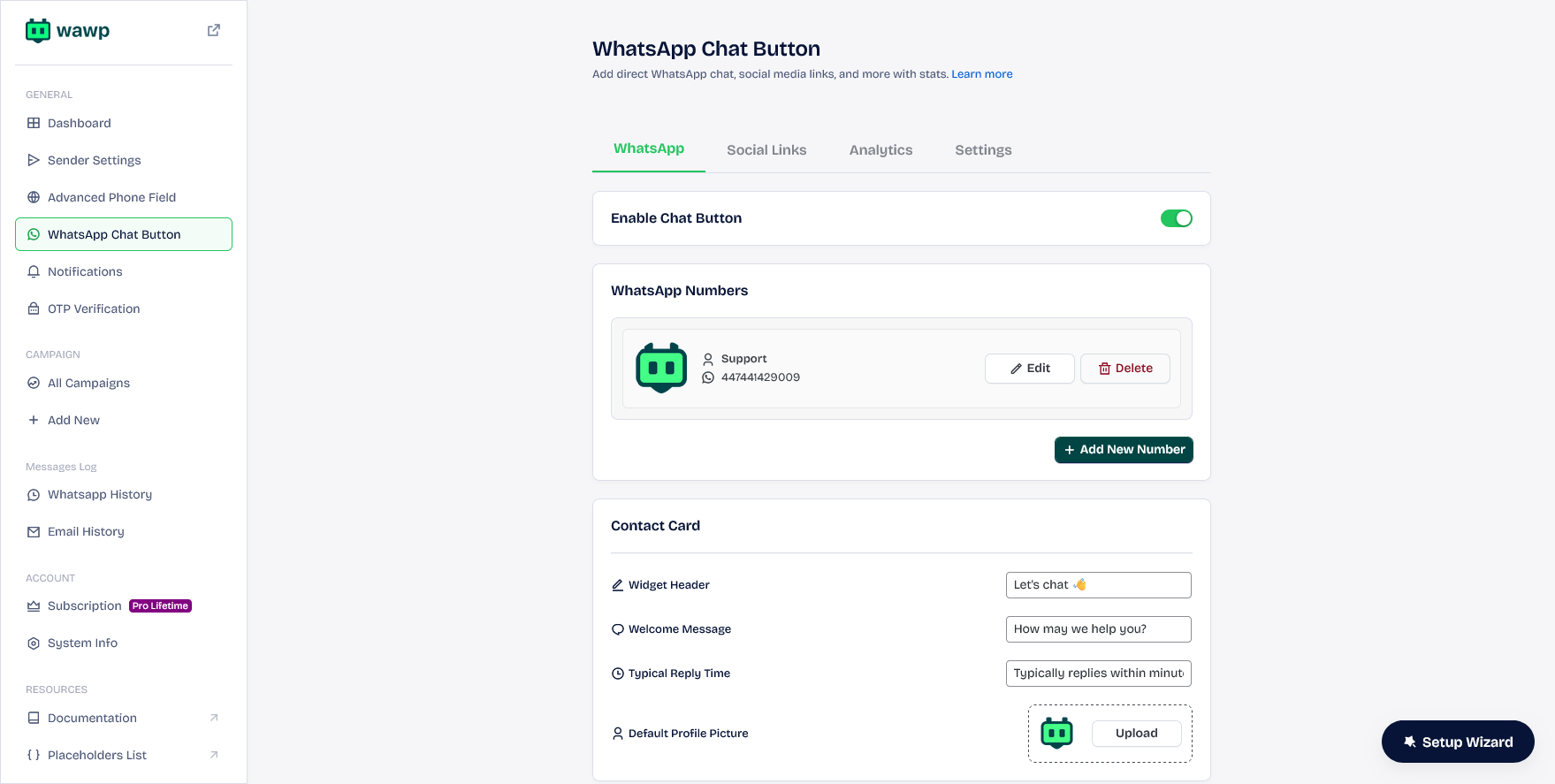Click the Email History envelope icon
The height and width of the screenshot is (784, 1555).
click(x=34, y=532)
